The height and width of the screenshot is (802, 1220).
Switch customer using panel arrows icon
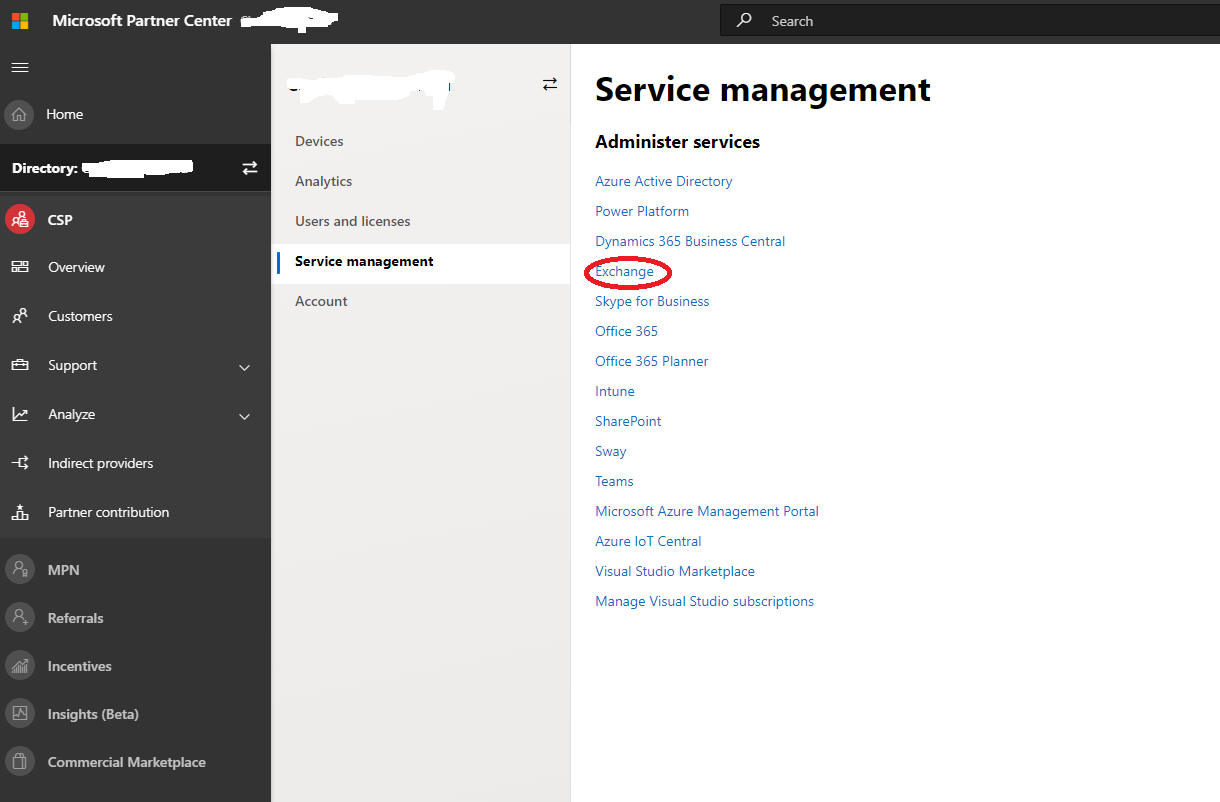pyautogui.click(x=550, y=84)
